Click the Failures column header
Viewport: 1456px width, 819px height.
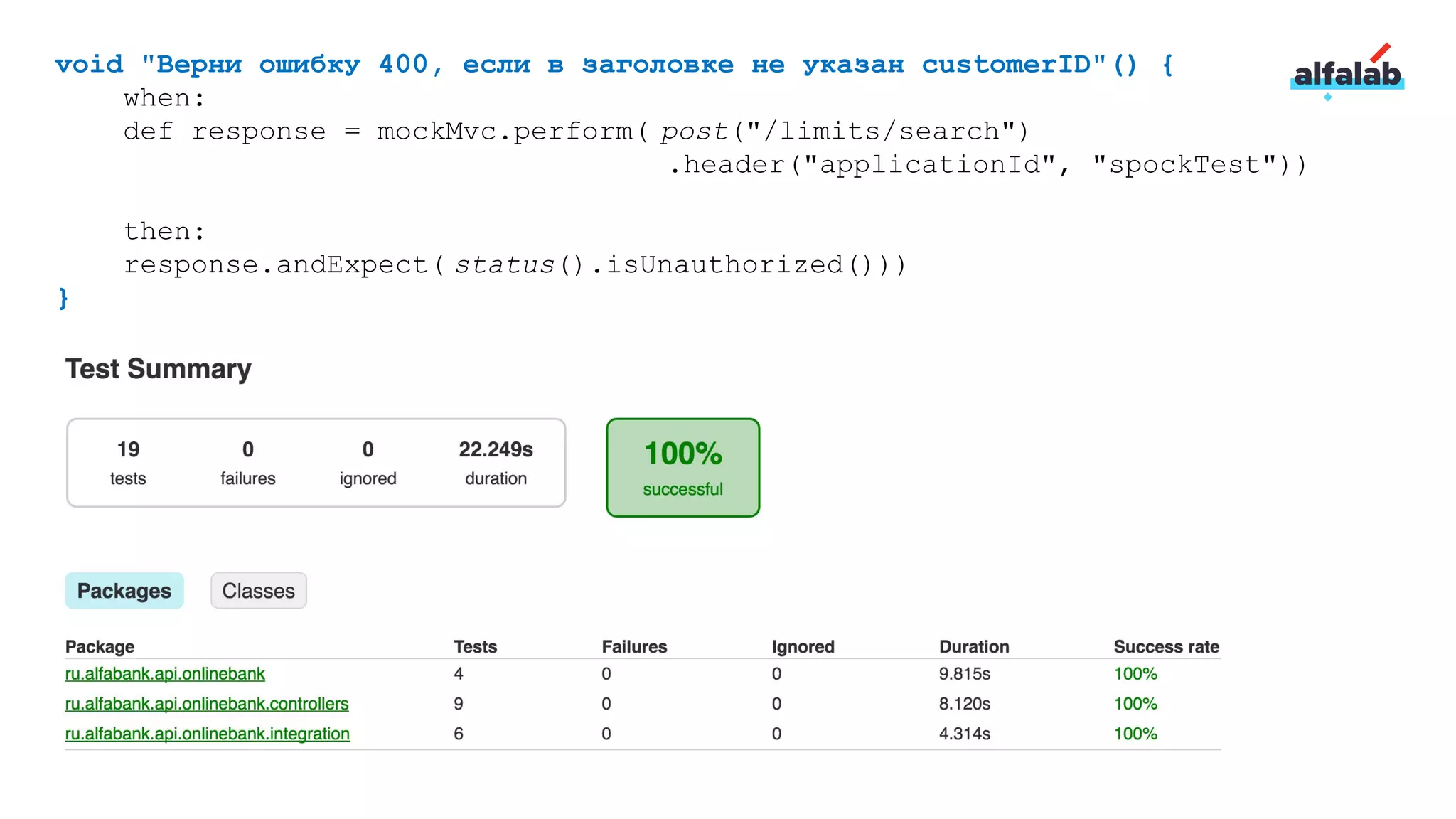pos(634,646)
